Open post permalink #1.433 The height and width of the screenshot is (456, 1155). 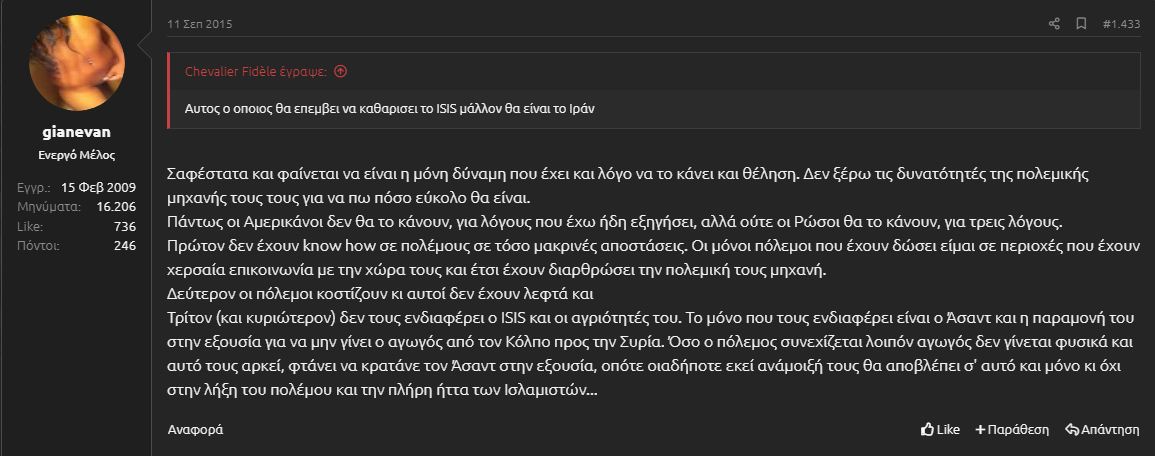[x=1121, y=24]
